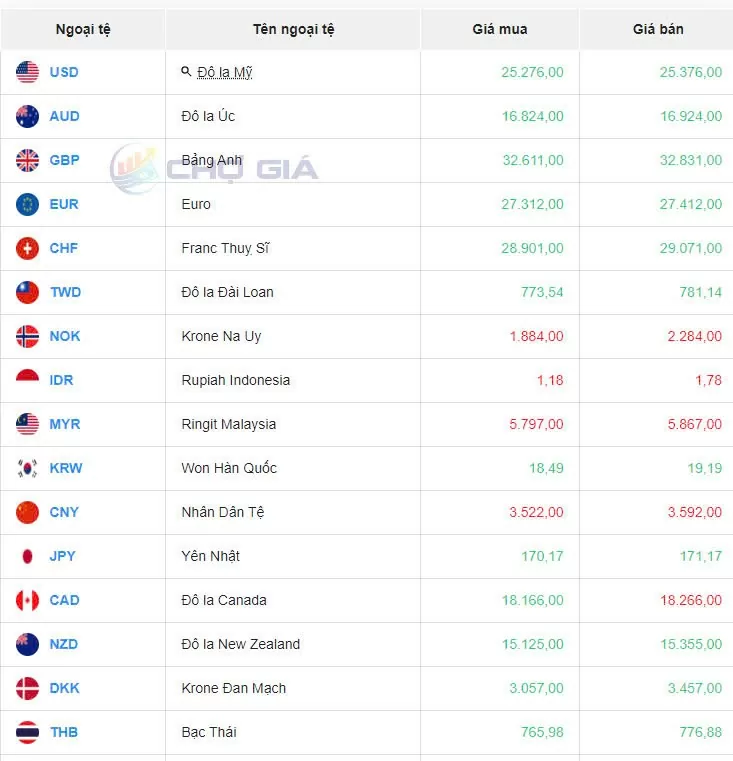
Task: Click the Canadian flag icon
Action: pyautogui.click(x=27, y=600)
